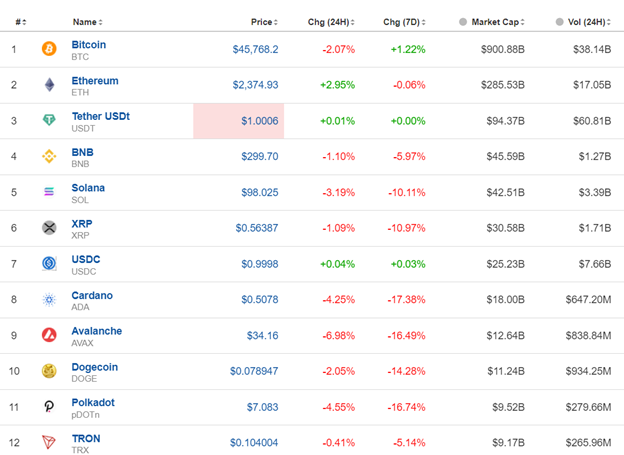Click USDC price $0.9998
Image resolution: width=624 pixels, height=455 pixels.
point(260,264)
